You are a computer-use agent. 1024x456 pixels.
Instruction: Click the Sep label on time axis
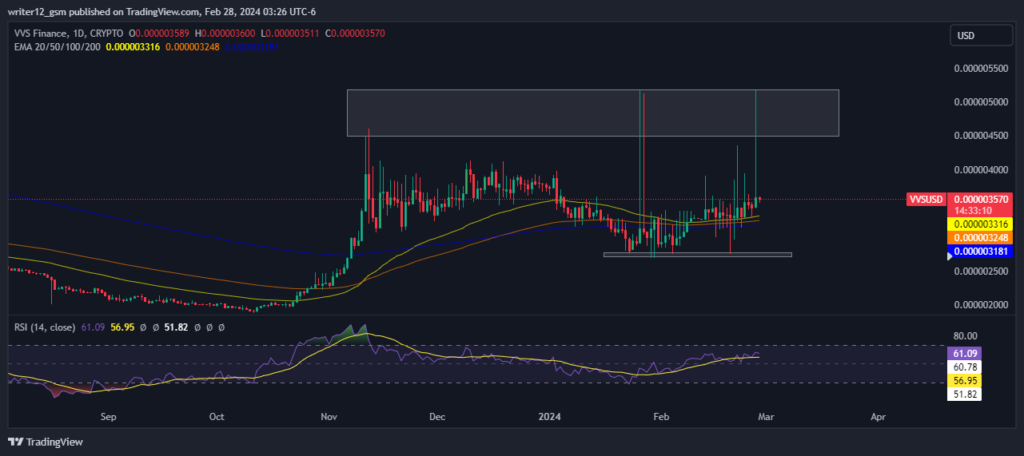pyautogui.click(x=108, y=416)
